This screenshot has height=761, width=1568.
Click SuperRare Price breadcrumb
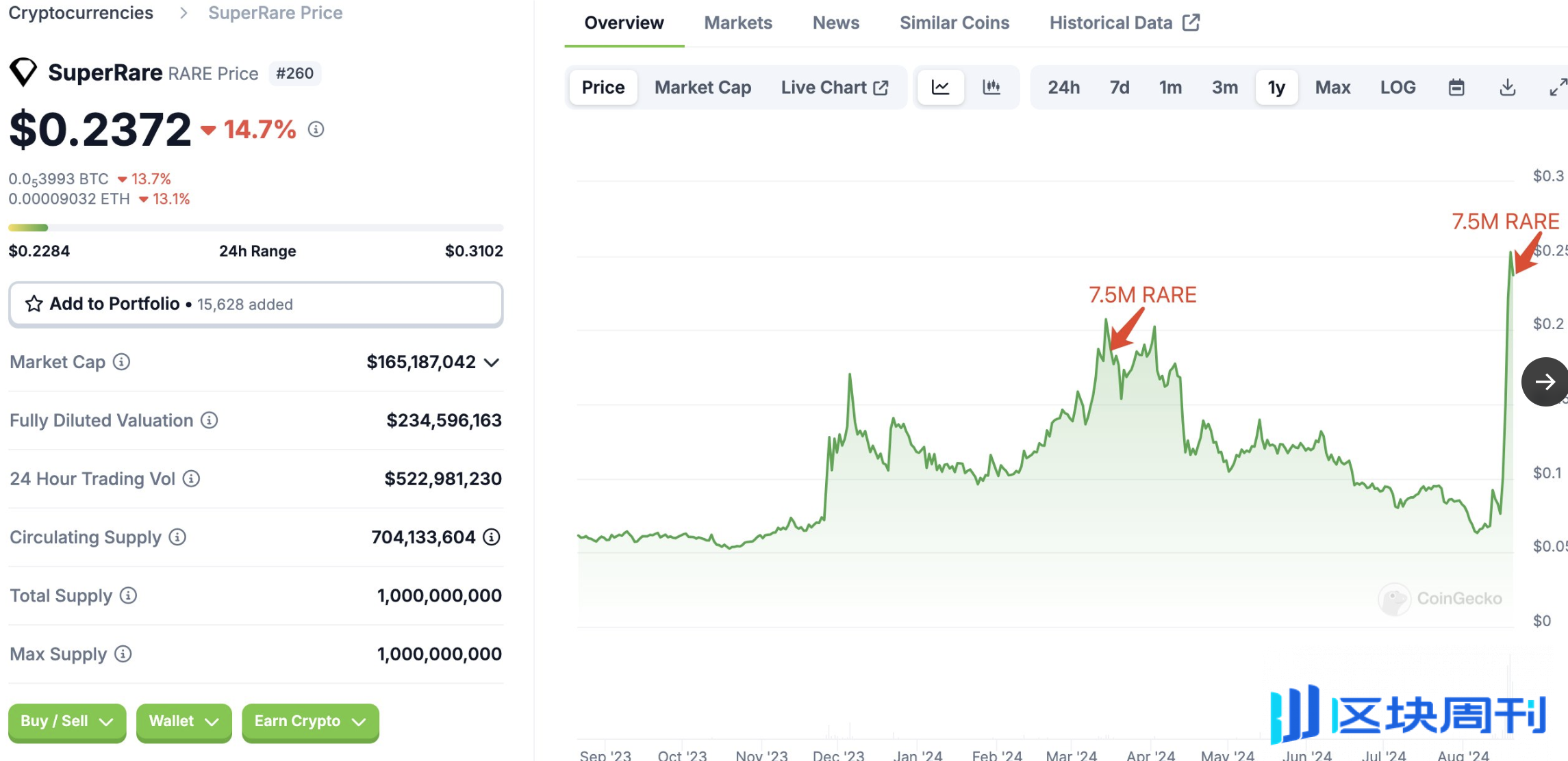275,13
